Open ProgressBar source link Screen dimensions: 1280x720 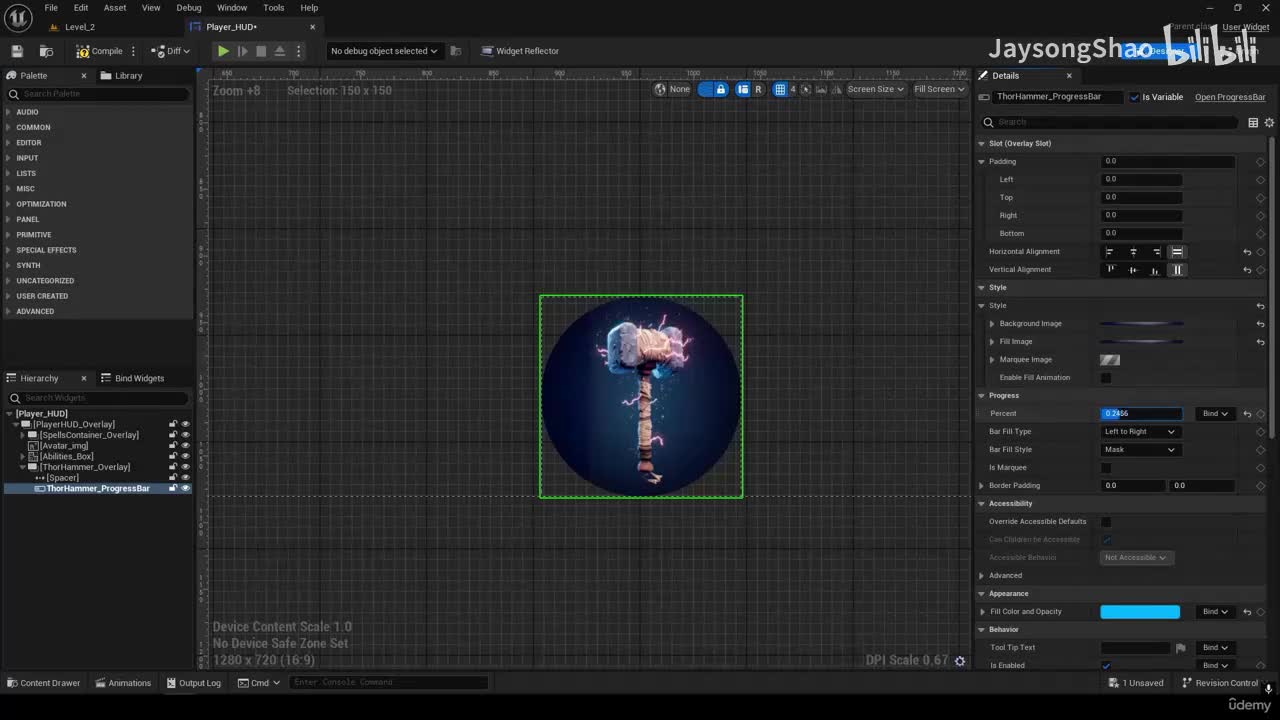click(x=1230, y=97)
